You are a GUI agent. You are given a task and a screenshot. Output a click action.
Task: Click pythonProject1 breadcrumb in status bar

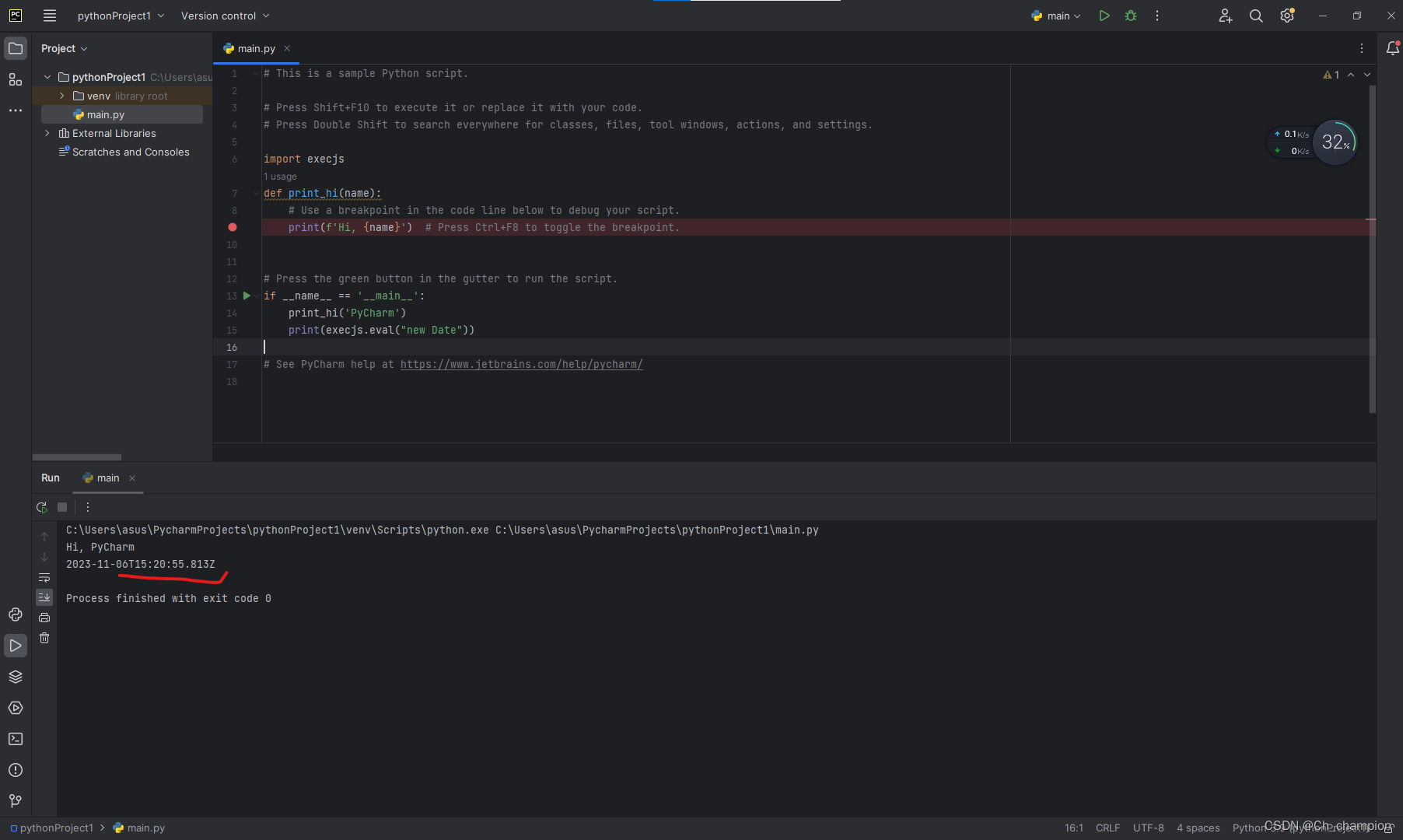51,828
